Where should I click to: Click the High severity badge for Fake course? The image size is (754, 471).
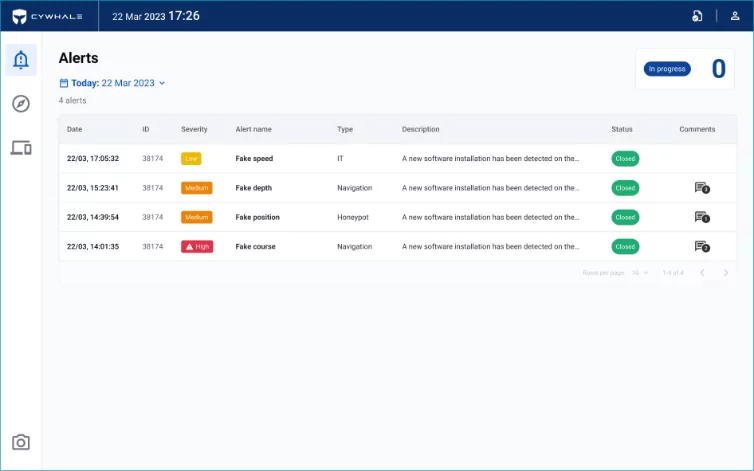(197, 246)
